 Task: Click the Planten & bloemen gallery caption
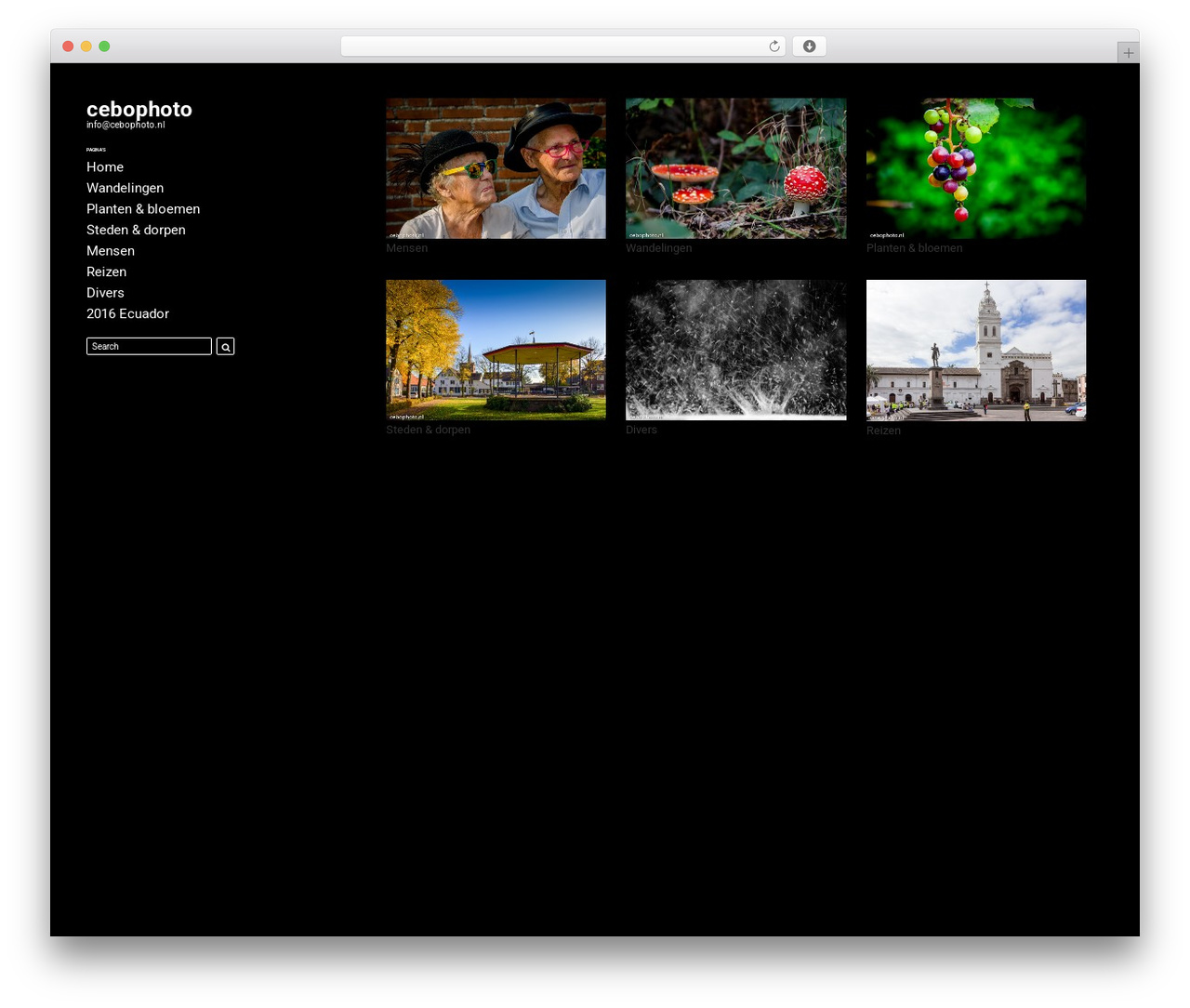coord(914,248)
